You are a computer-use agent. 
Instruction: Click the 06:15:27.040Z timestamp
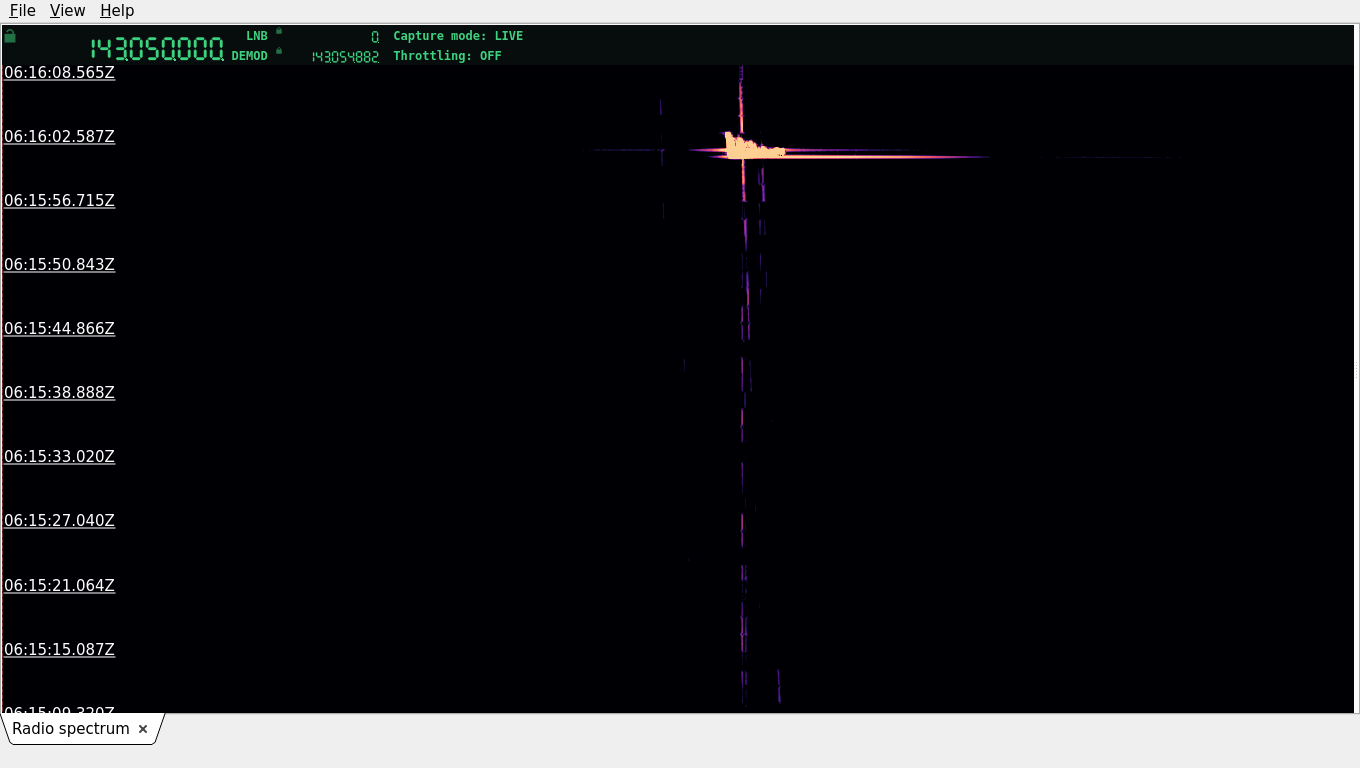click(59, 520)
